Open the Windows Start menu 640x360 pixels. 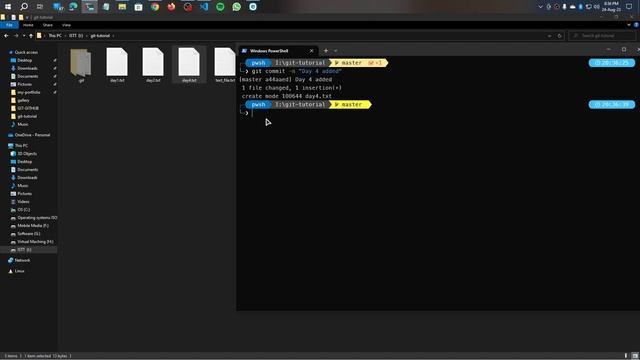point(8,7)
